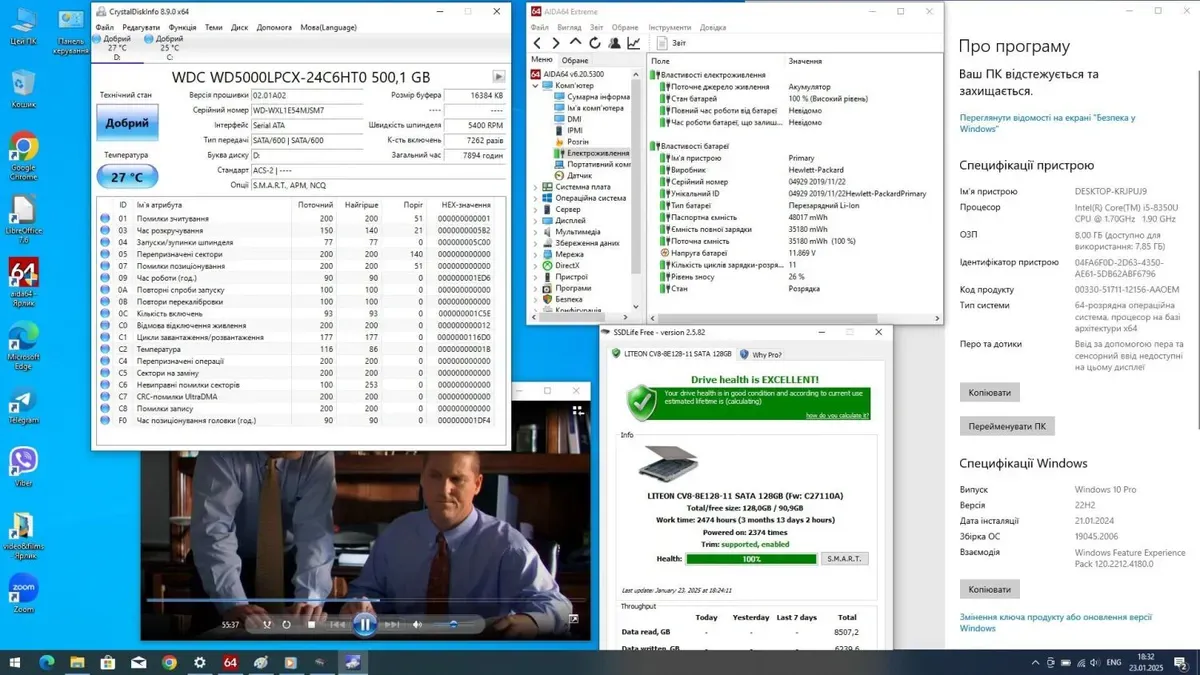Screen dimensions: 1200x675
Task: Mute the media player sound
Action: [x=418, y=625]
